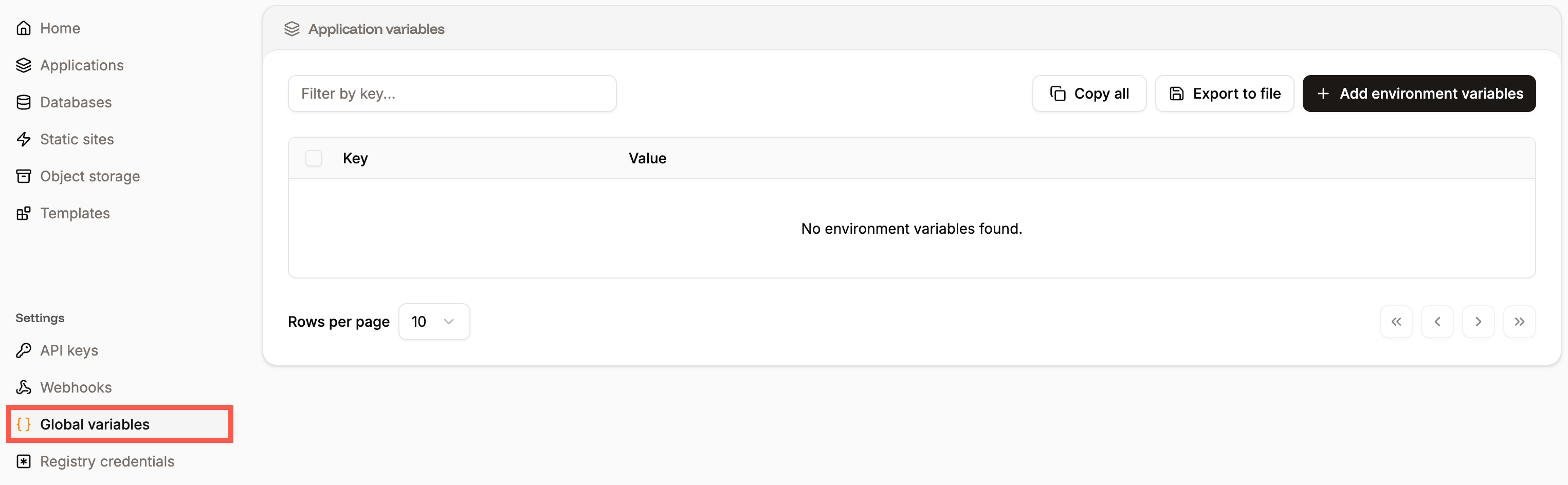This screenshot has width=1568, height=485.
Task: Click the next page chevron
Action: point(1479,321)
